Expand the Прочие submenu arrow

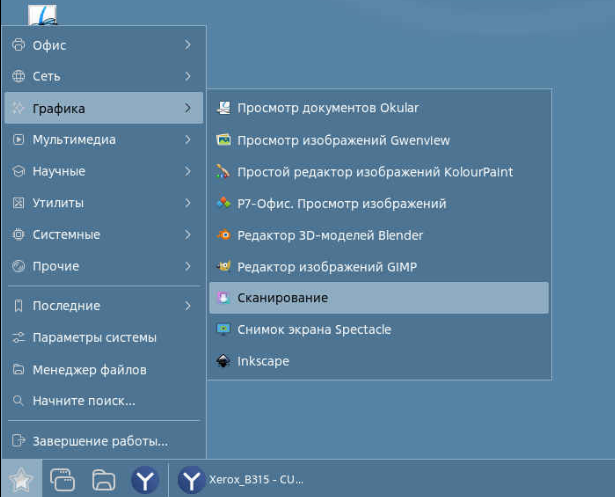[188, 266]
